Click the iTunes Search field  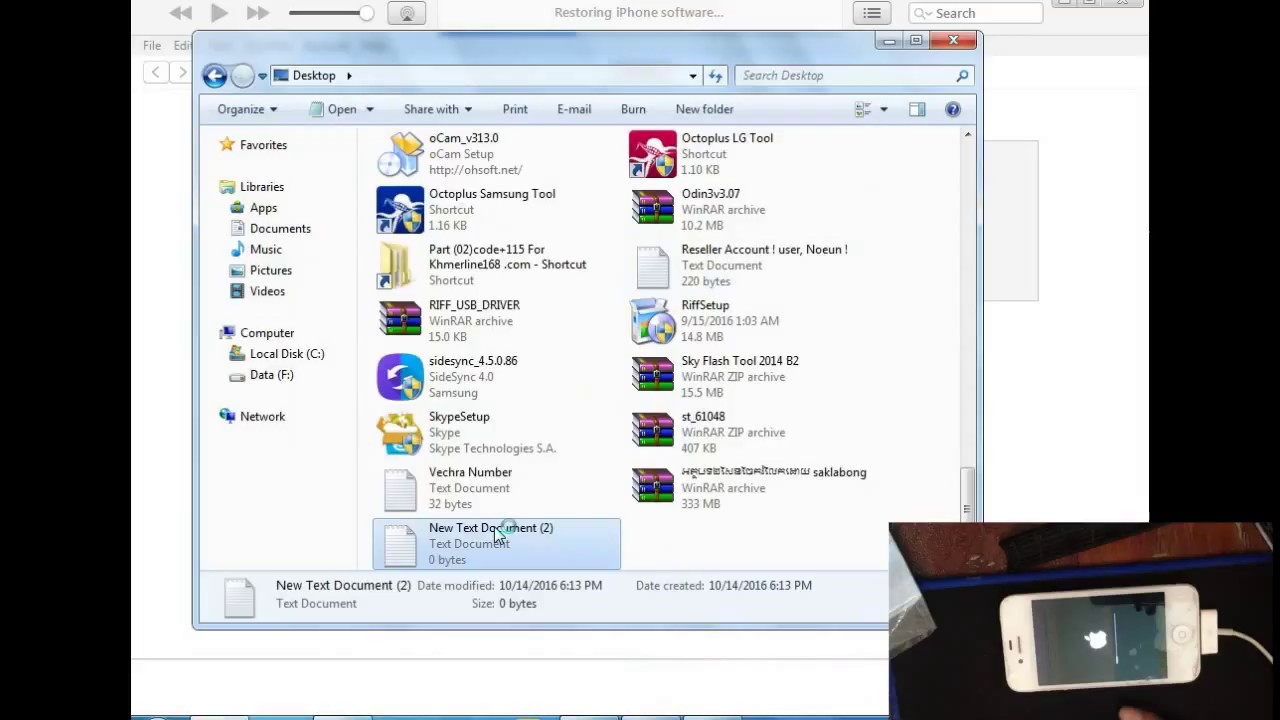pyautogui.click(x=976, y=13)
